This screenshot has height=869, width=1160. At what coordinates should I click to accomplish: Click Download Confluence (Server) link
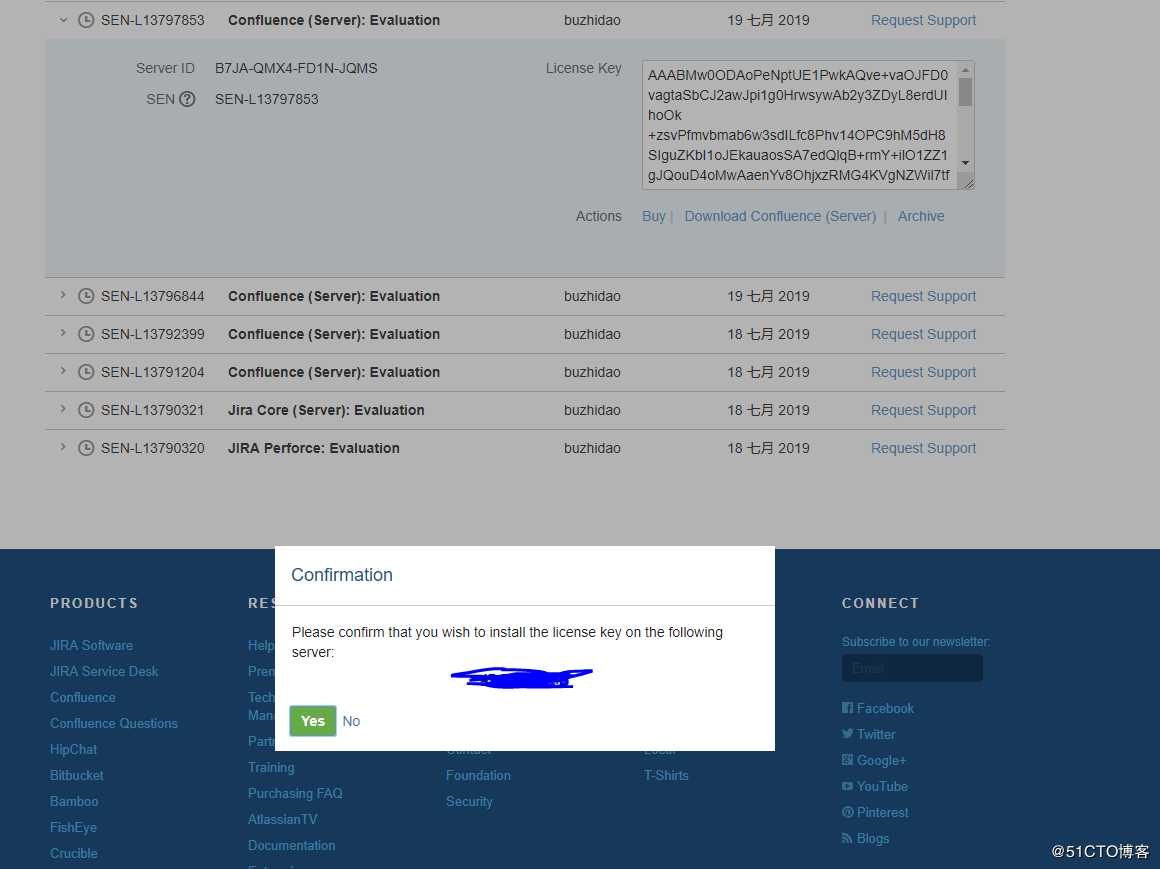[x=780, y=216]
